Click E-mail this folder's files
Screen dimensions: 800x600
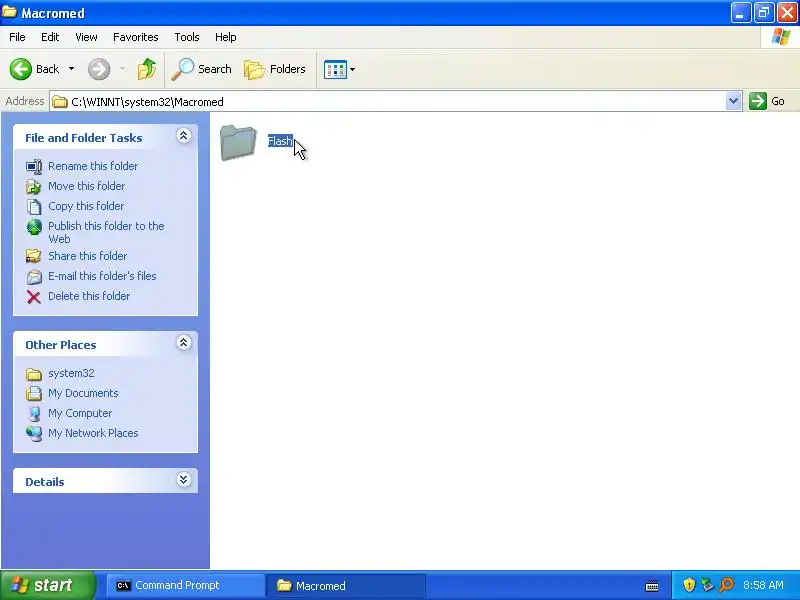click(x=102, y=276)
